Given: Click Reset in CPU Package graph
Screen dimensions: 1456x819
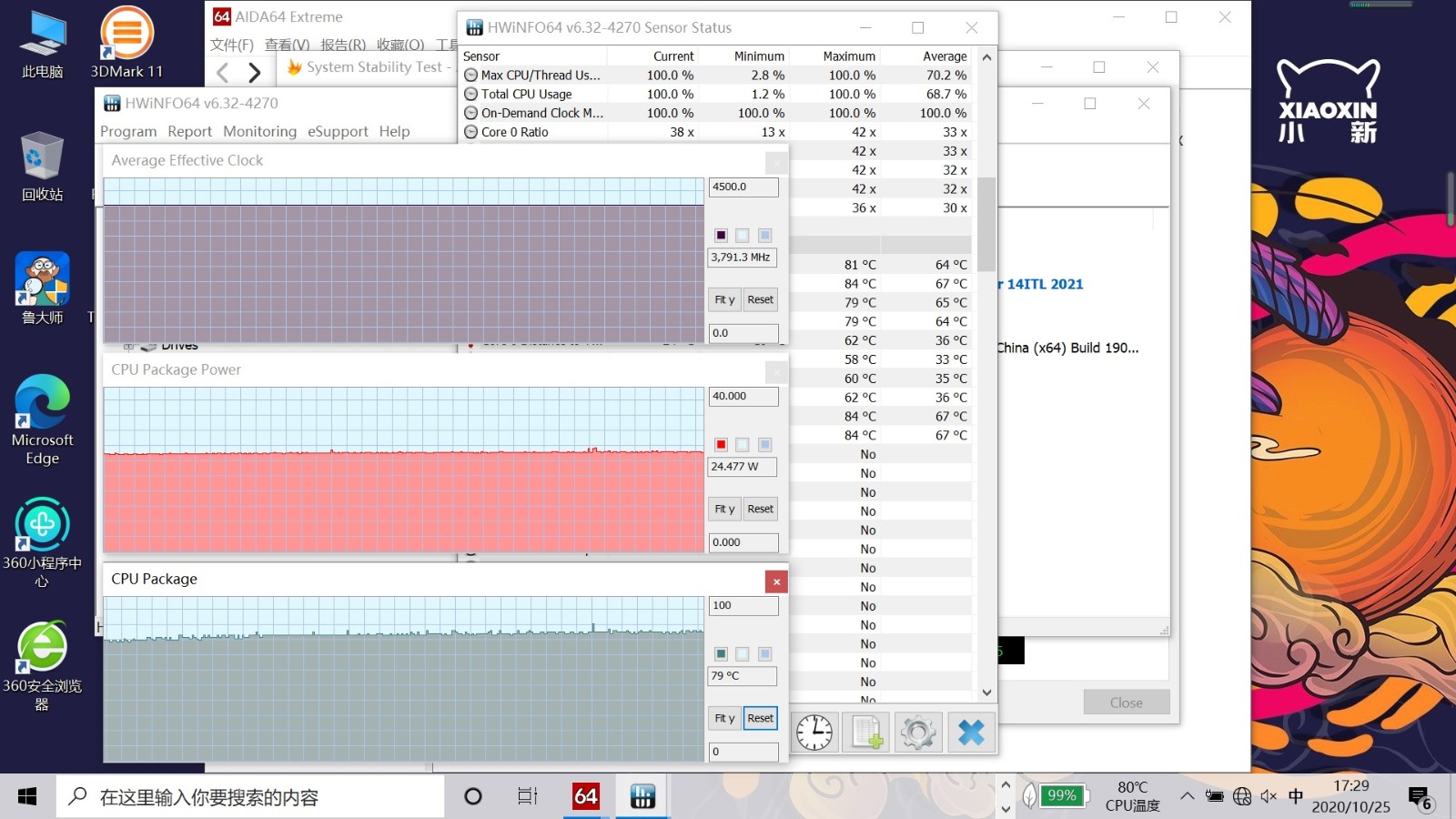Looking at the screenshot, I should (x=760, y=718).
